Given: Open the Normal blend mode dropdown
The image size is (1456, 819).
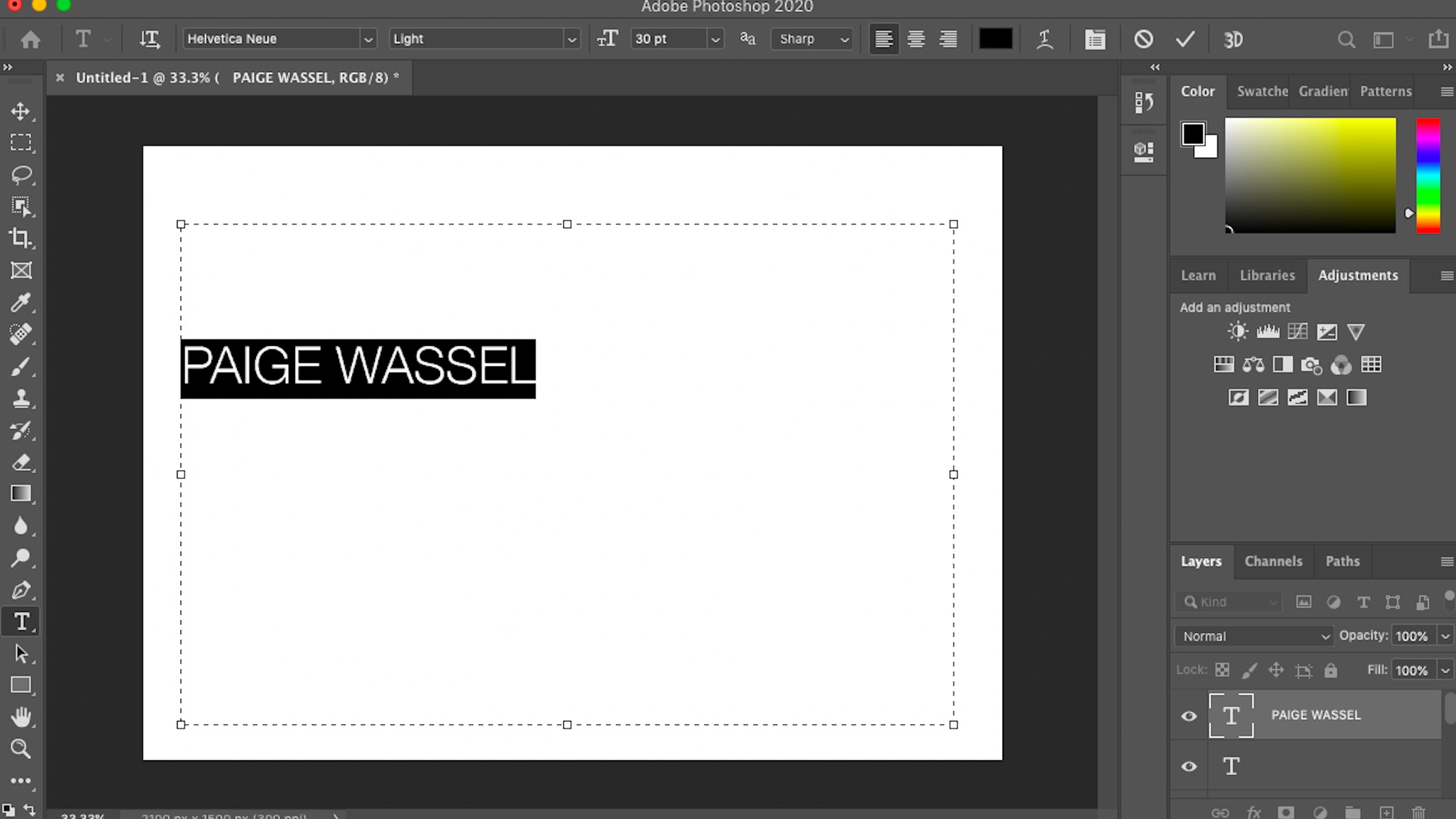Looking at the screenshot, I should coord(1253,636).
